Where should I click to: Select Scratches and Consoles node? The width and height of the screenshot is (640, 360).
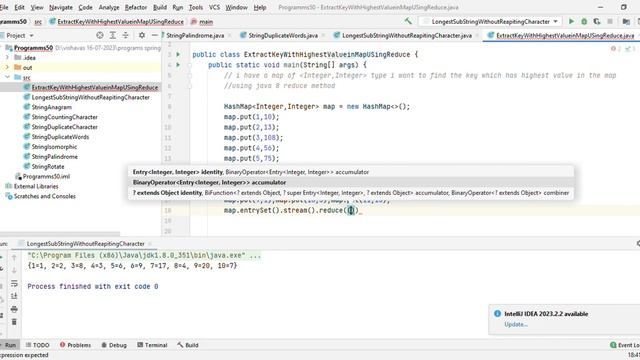44,196
